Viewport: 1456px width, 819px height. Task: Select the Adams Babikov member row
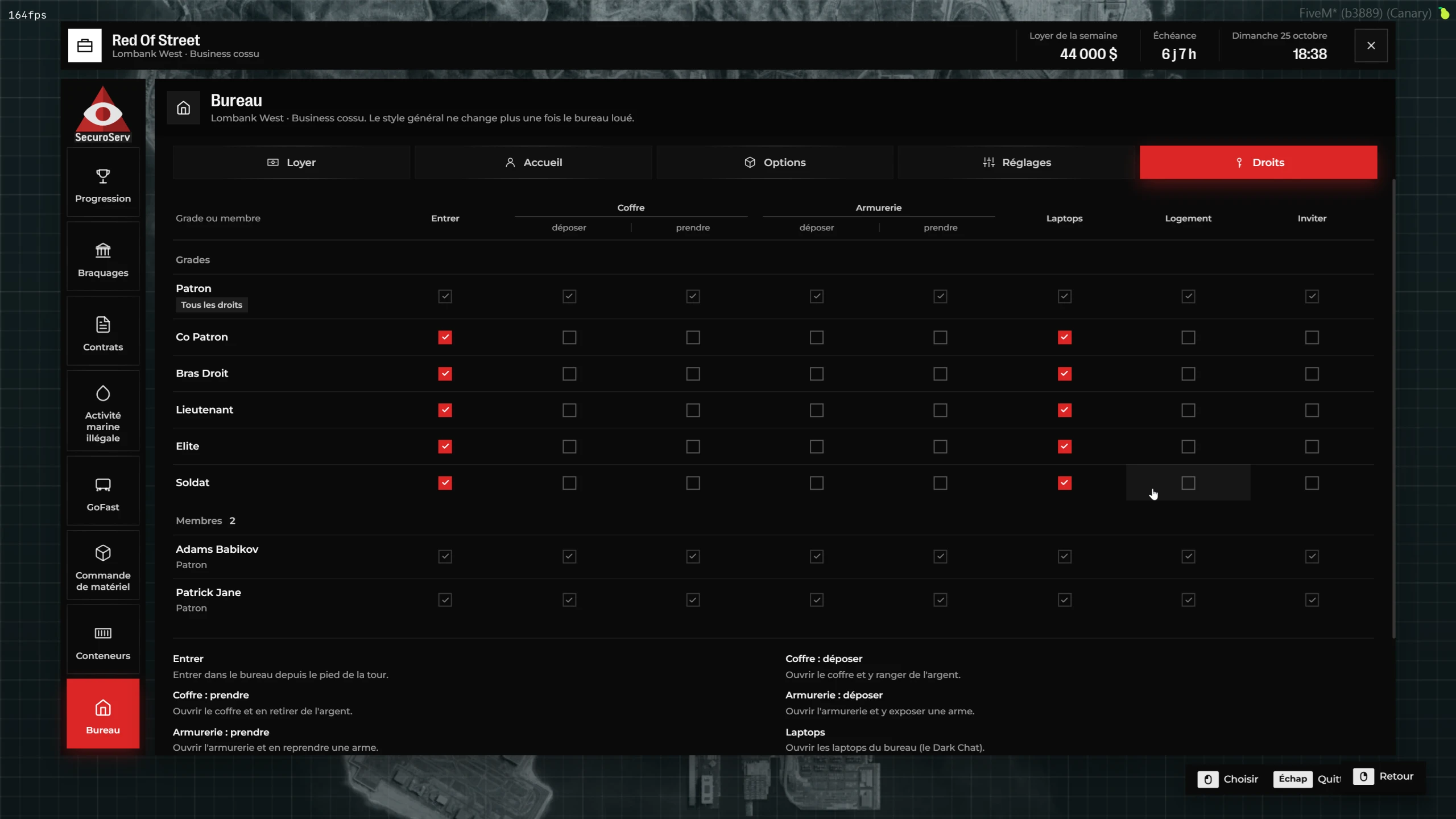pyautogui.click(x=773, y=557)
